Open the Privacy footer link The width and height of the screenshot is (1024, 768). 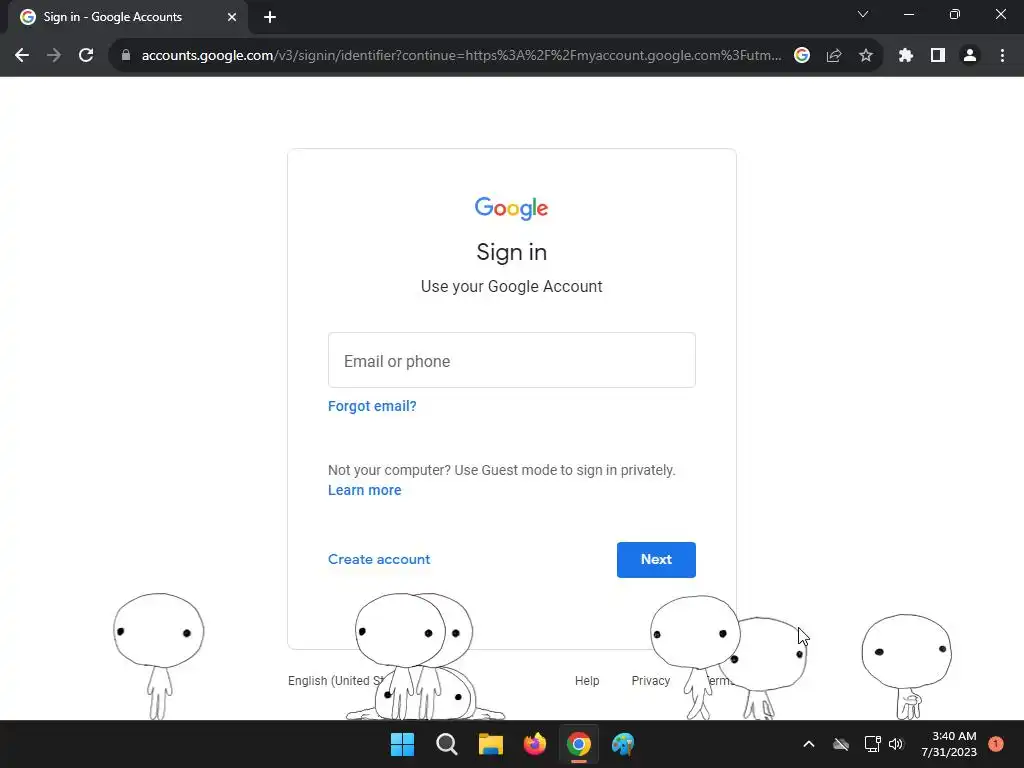point(650,680)
